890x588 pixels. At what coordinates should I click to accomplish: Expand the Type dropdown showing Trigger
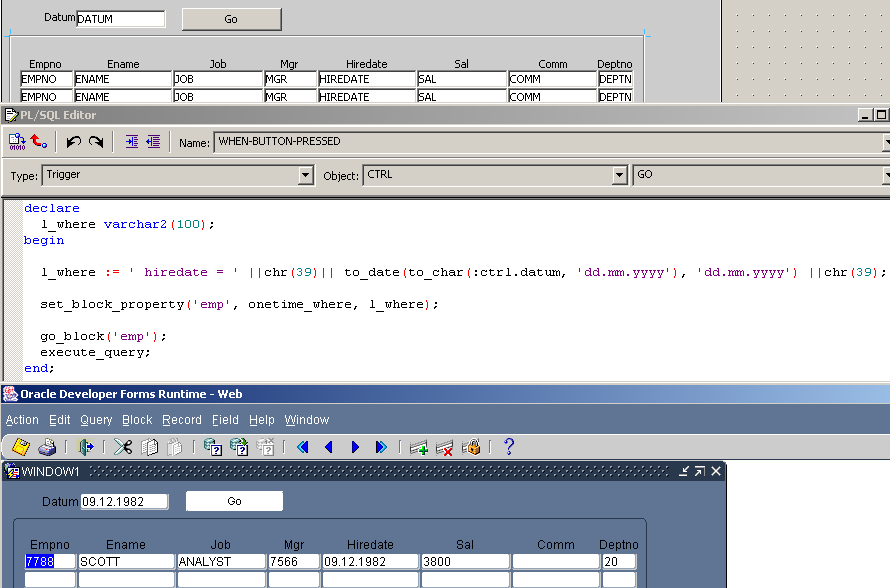point(306,175)
